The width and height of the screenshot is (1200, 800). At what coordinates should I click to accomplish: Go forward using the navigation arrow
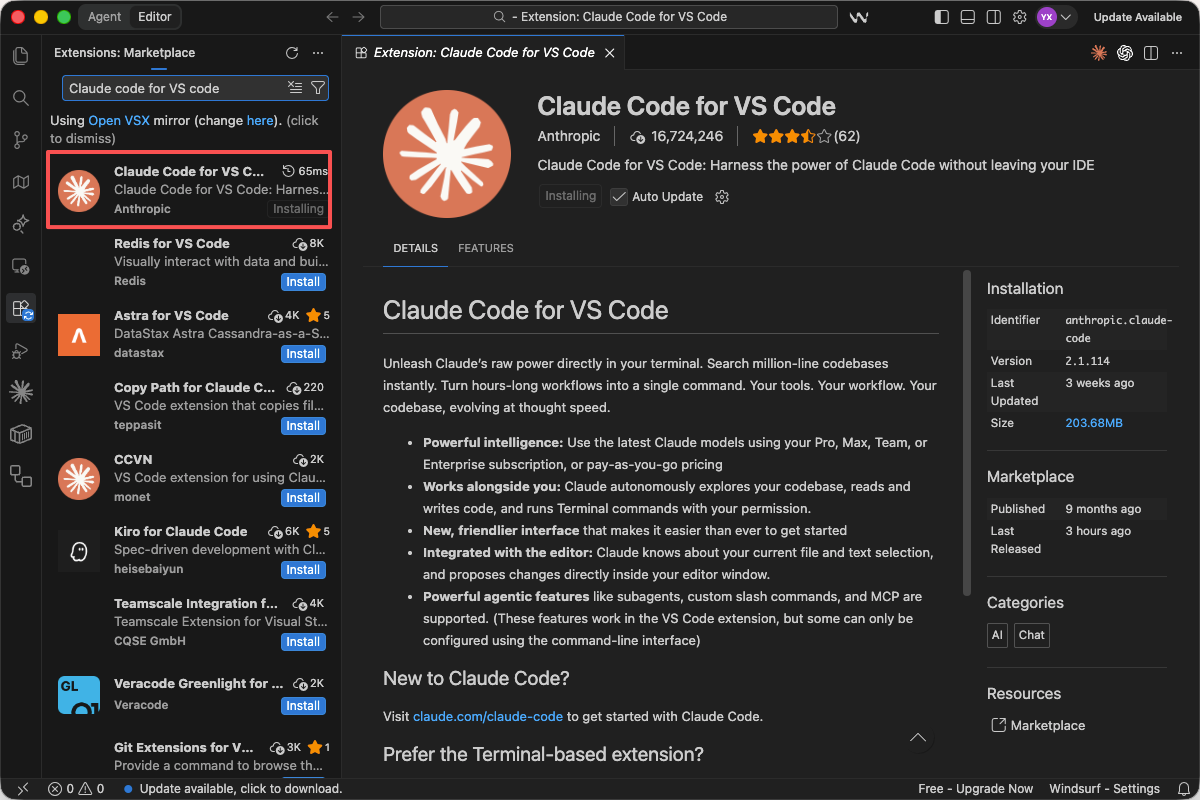359,17
